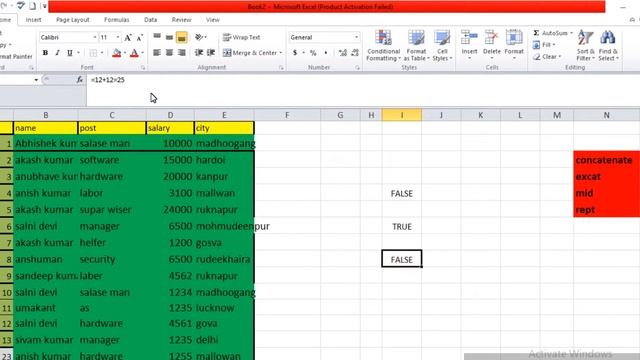This screenshot has height=360, width=640.
Task: Toggle Underline formatting
Action: click(x=69, y=53)
